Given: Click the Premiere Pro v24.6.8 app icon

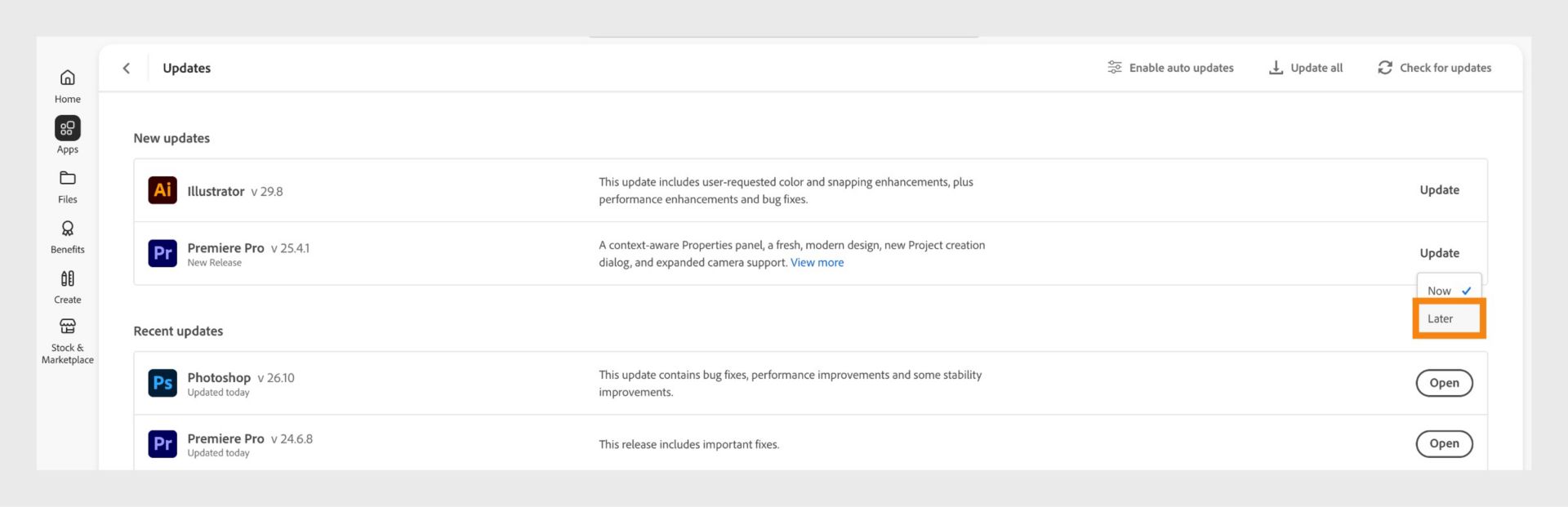Looking at the screenshot, I should click(163, 443).
